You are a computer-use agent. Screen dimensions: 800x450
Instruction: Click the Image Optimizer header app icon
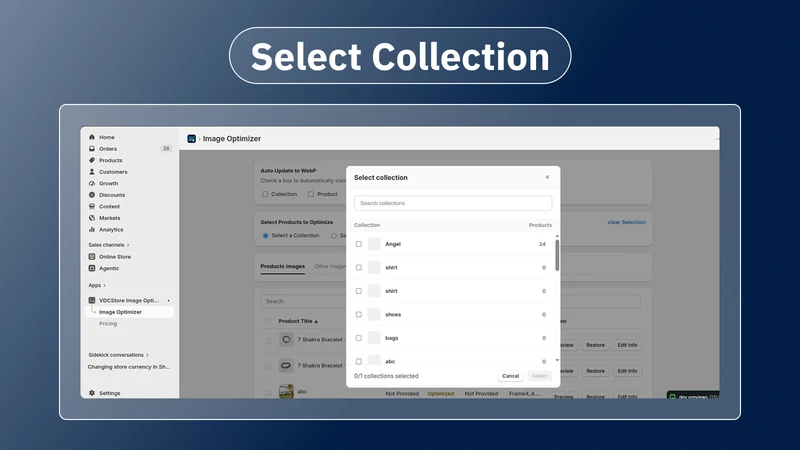pyautogui.click(x=191, y=139)
